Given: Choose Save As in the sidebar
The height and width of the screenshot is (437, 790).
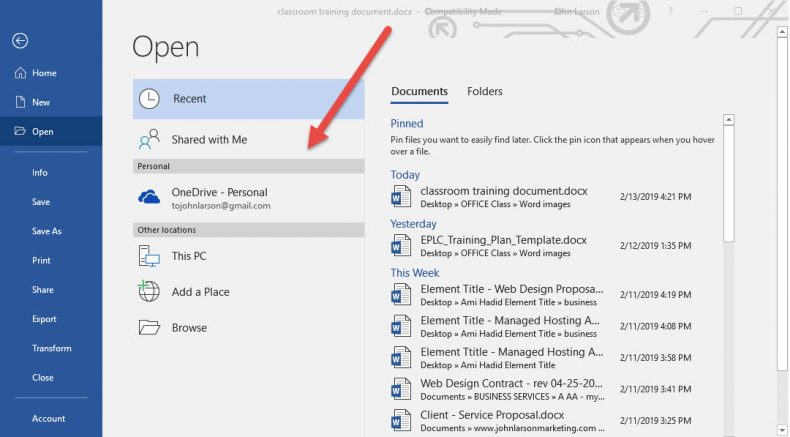Looking at the screenshot, I should [46, 231].
